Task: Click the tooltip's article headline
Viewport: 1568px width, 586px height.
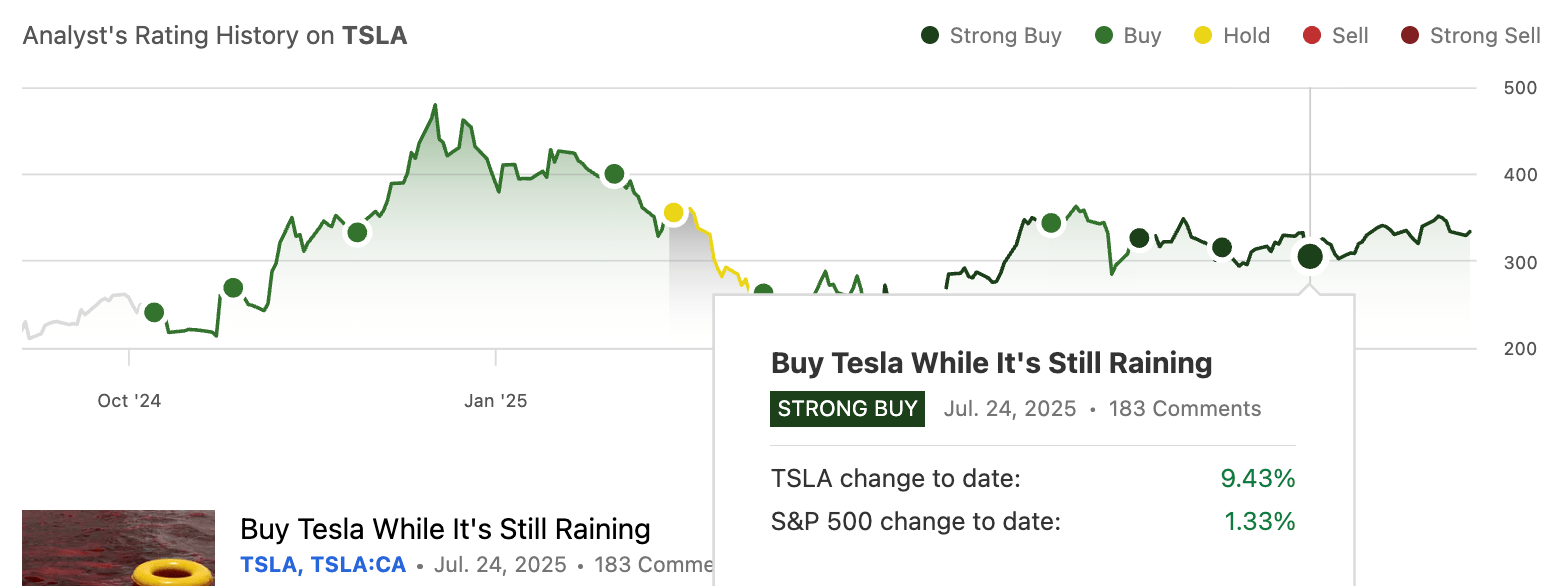Action: (991, 363)
